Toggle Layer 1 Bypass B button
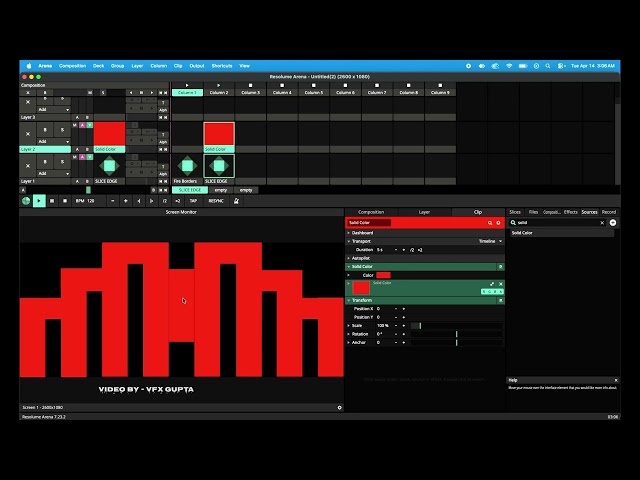 (x=45, y=162)
